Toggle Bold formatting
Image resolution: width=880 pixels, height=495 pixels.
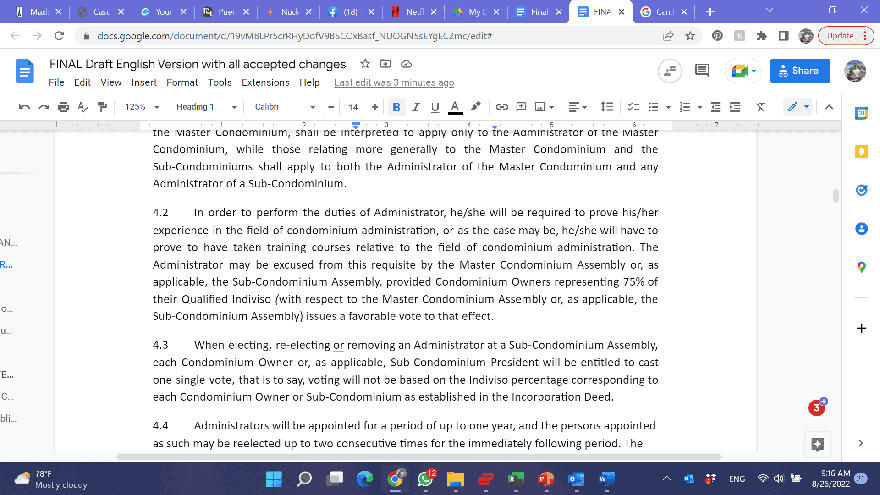click(396, 107)
